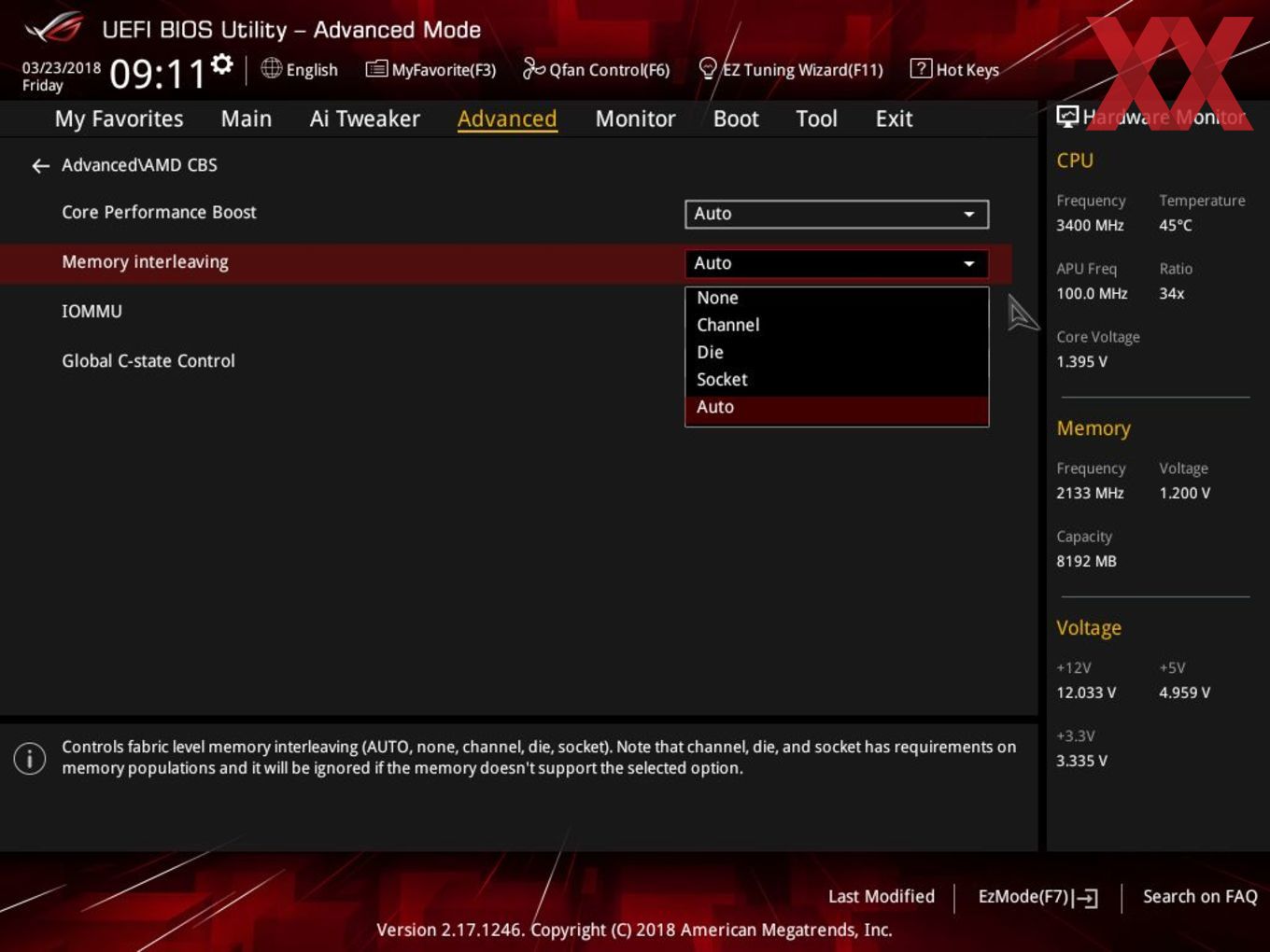Screen dimensions: 1270x952
Task: Click the APU Freq 100.0 MHz value
Action: coord(1092,293)
